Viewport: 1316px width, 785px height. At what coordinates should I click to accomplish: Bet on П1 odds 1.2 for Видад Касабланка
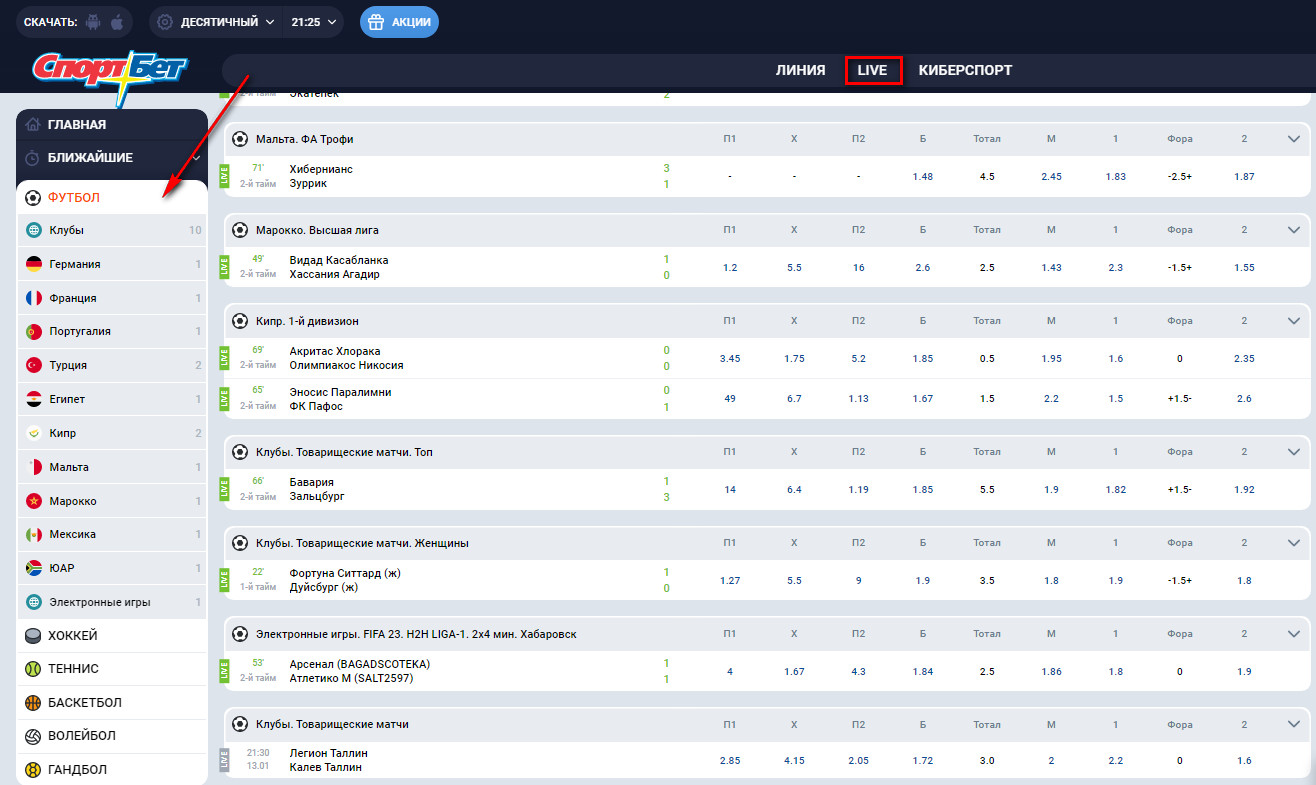(x=729, y=268)
